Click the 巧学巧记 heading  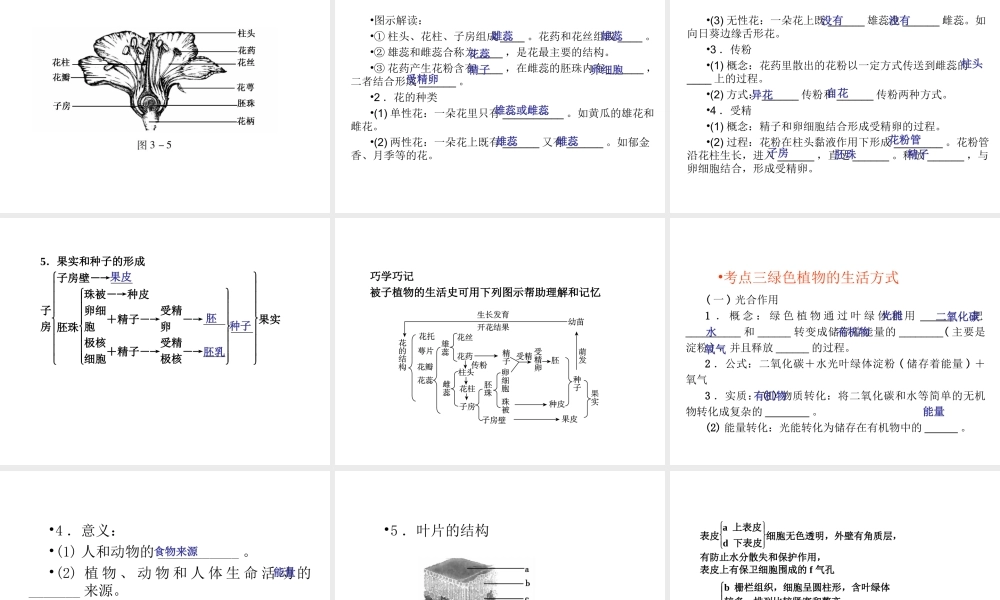click(392, 276)
